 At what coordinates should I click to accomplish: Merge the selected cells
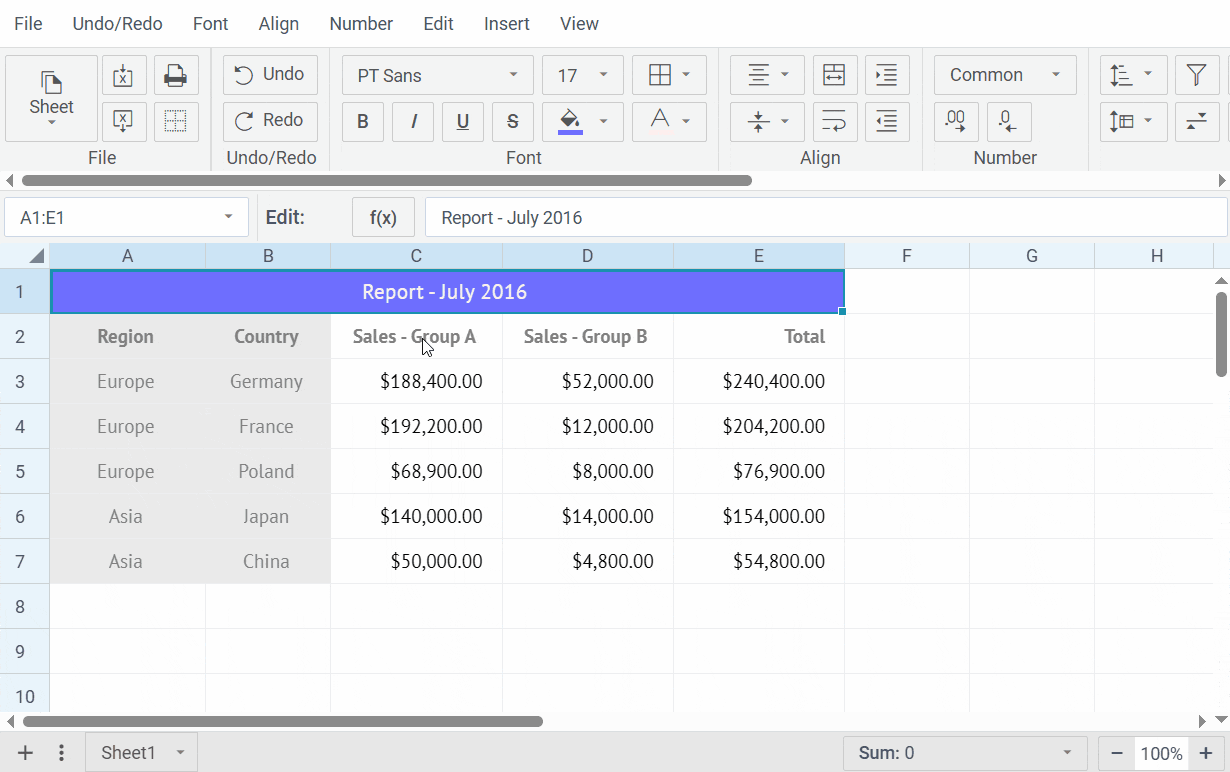[835, 75]
